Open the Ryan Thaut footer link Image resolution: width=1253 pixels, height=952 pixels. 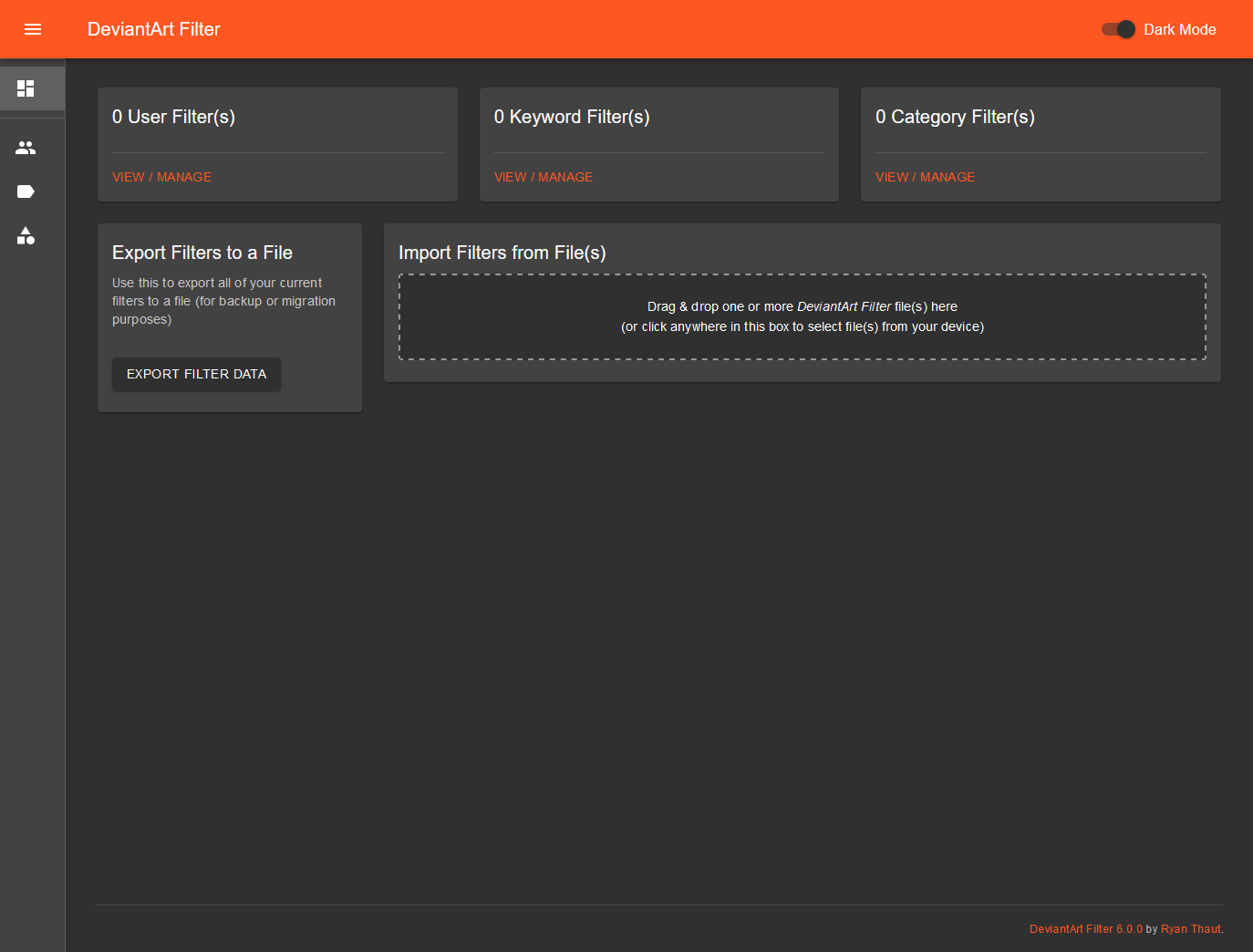(x=1191, y=929)
